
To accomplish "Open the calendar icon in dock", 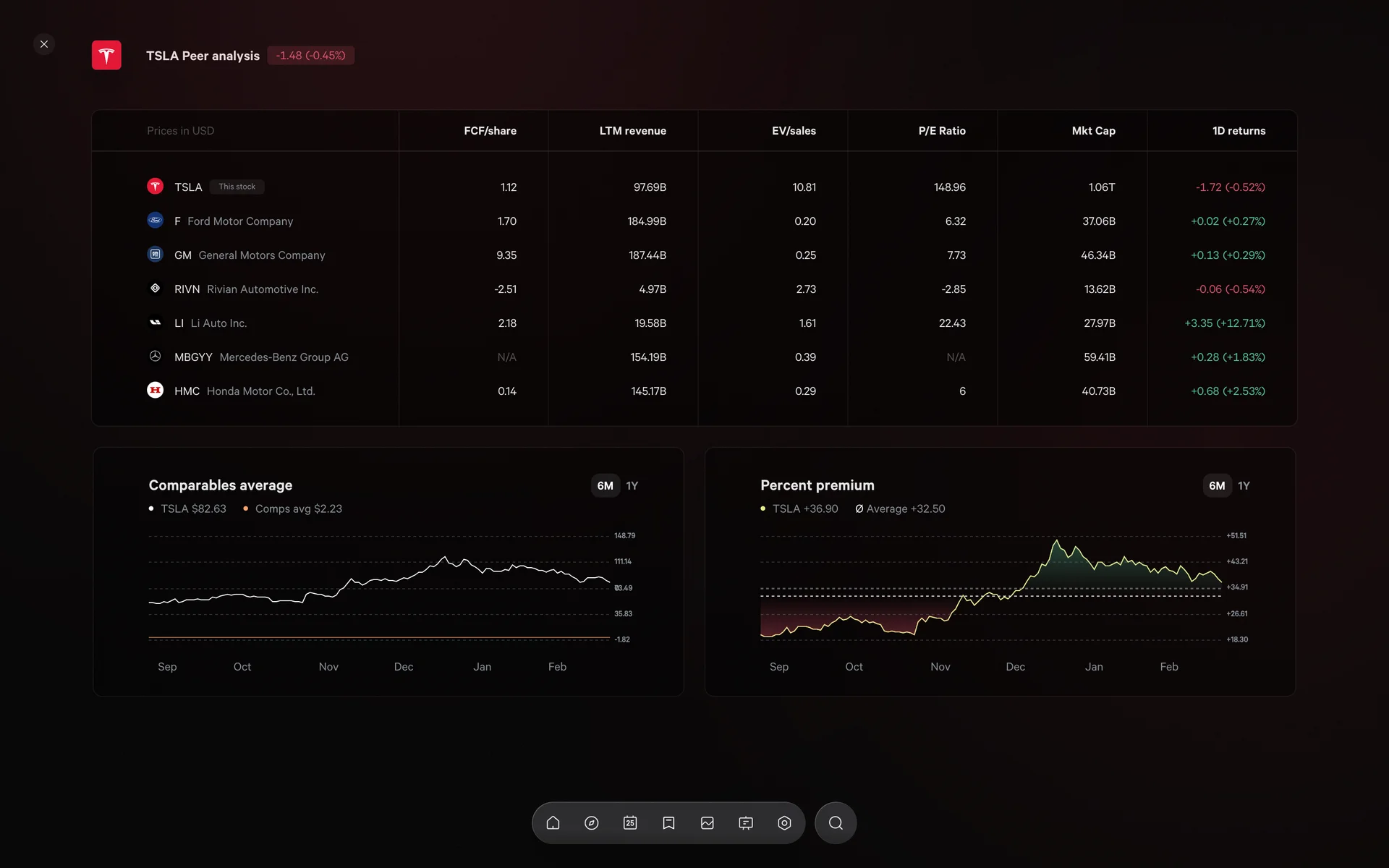I will (x=630, y=823).
